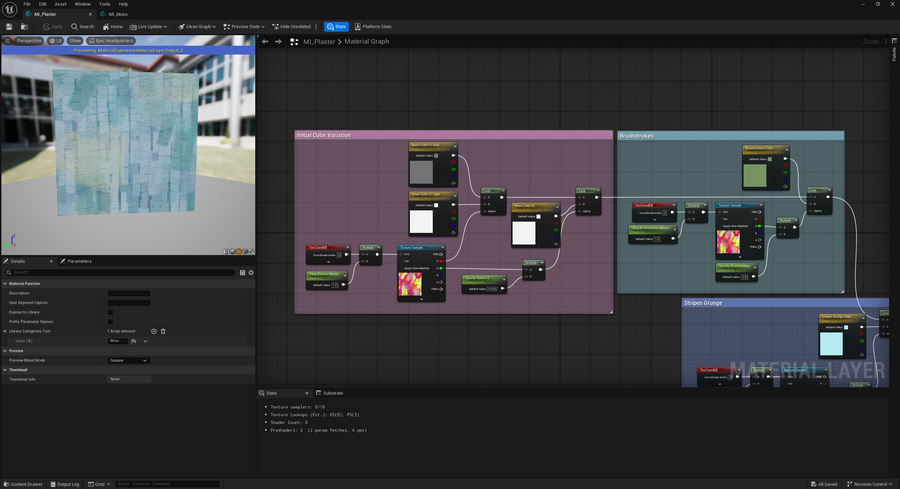This screenshot has height=489, width=900.
Task: Click the Home toolbar button
Action: click(112, 26)
